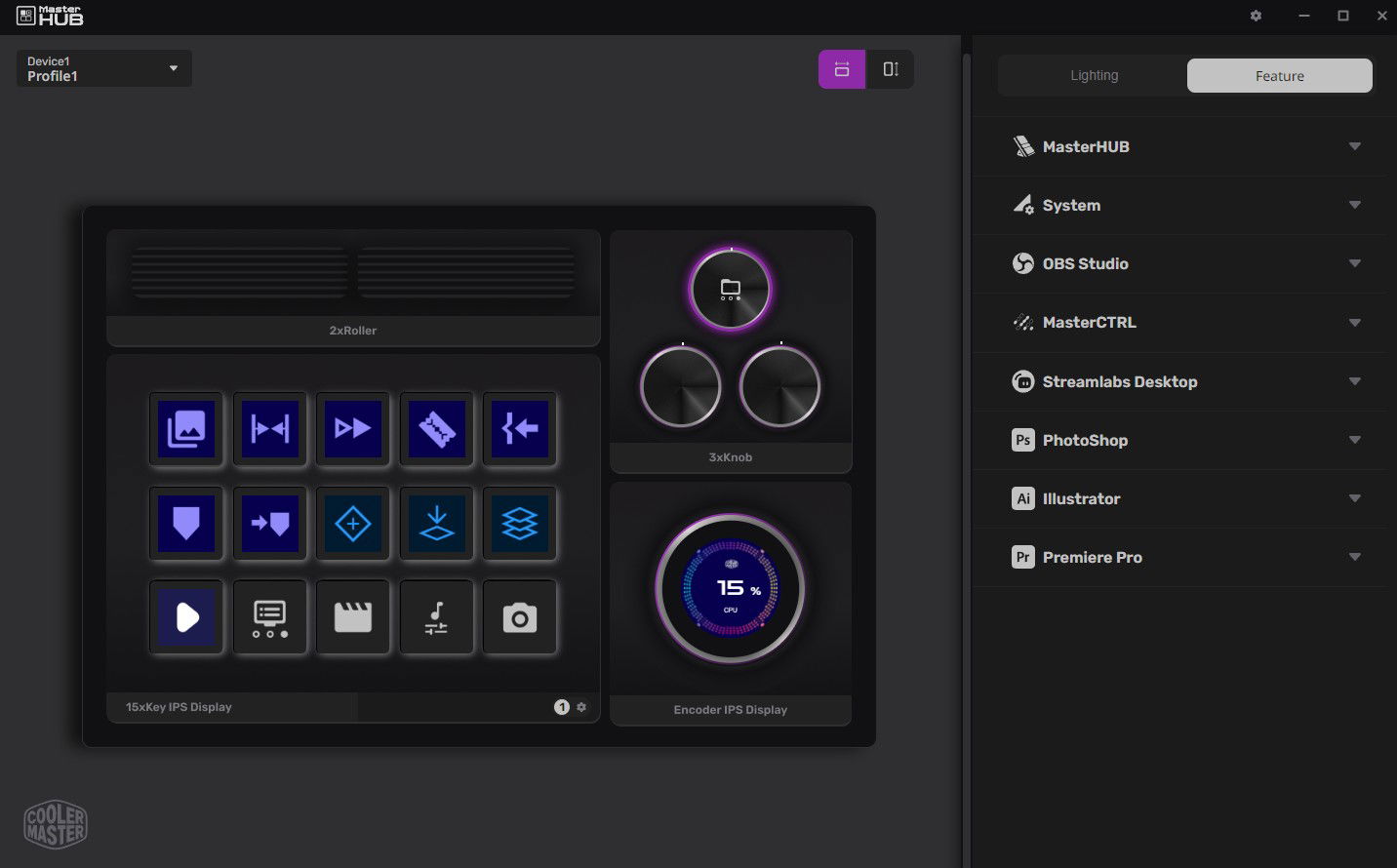The image size is (1397, 868).
Task: Select the play button key icon
Action: point(186,617)
